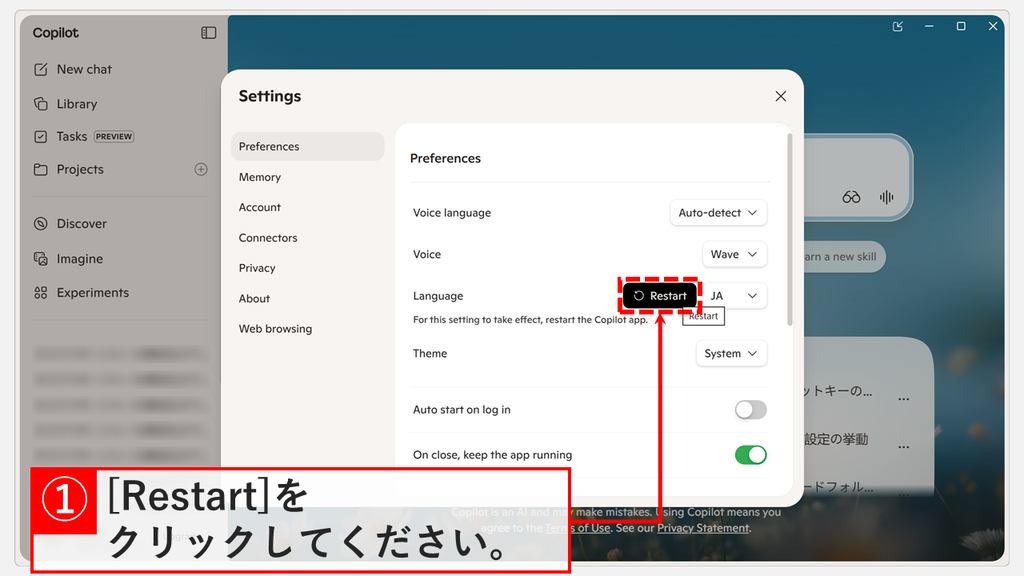Close the Settings dialog with X
Viewport: 1024px width, 576px height.
[780, 96]
